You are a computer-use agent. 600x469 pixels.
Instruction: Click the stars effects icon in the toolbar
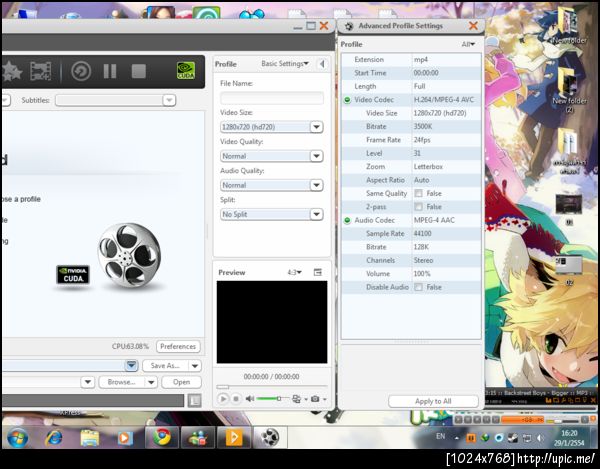coord(11,72)
